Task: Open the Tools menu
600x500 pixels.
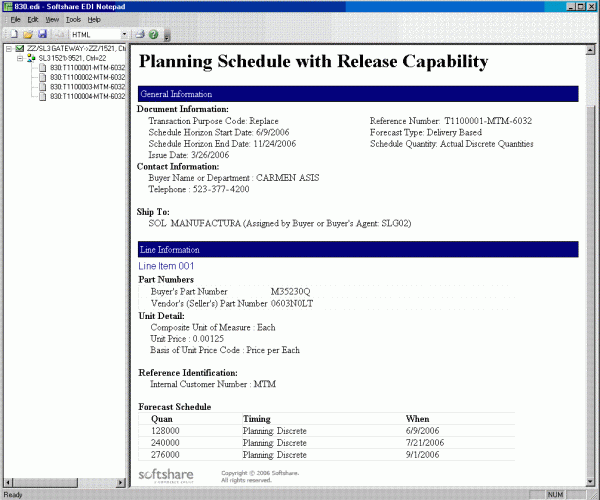Action: [73, 20]
